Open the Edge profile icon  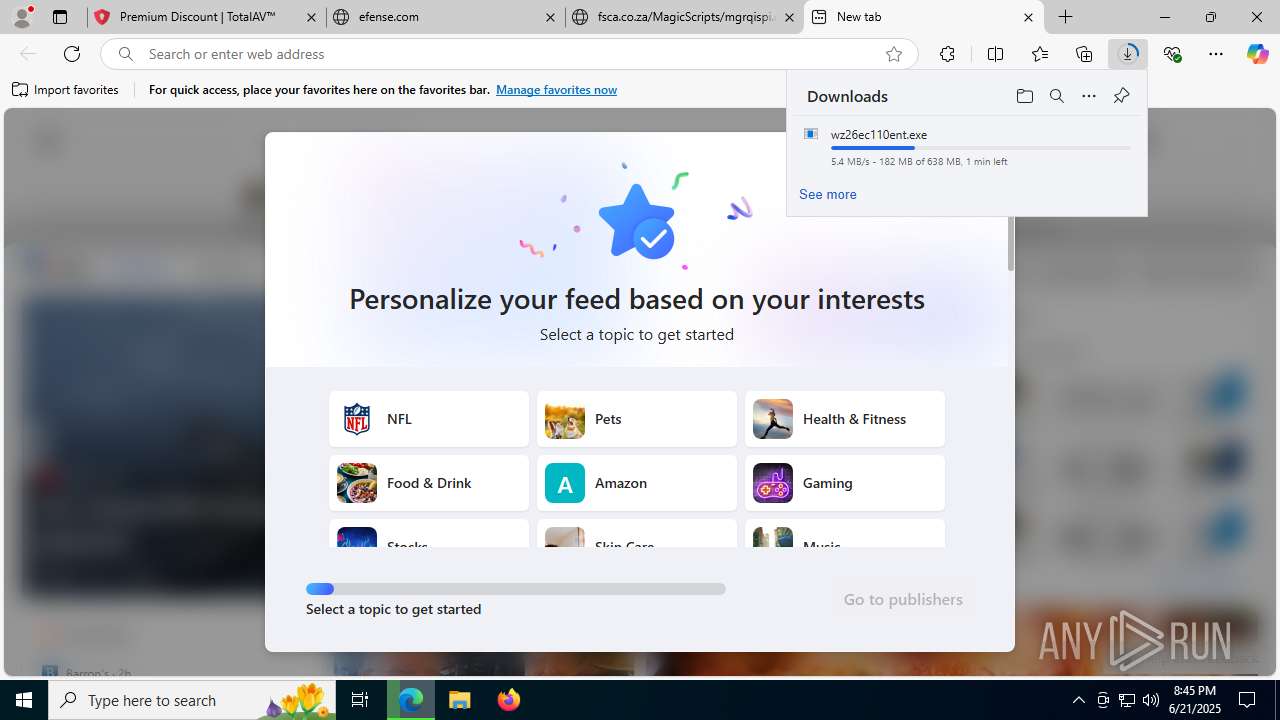click(22, 17)
